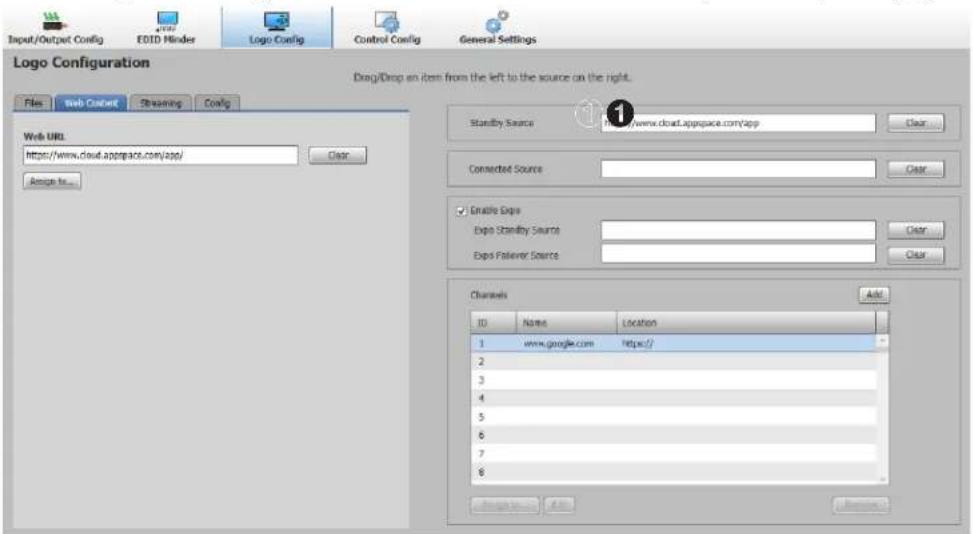Viewport: 973px width, 534px height.
Task: Sort channels by Name column header
Action: point(567,323)
